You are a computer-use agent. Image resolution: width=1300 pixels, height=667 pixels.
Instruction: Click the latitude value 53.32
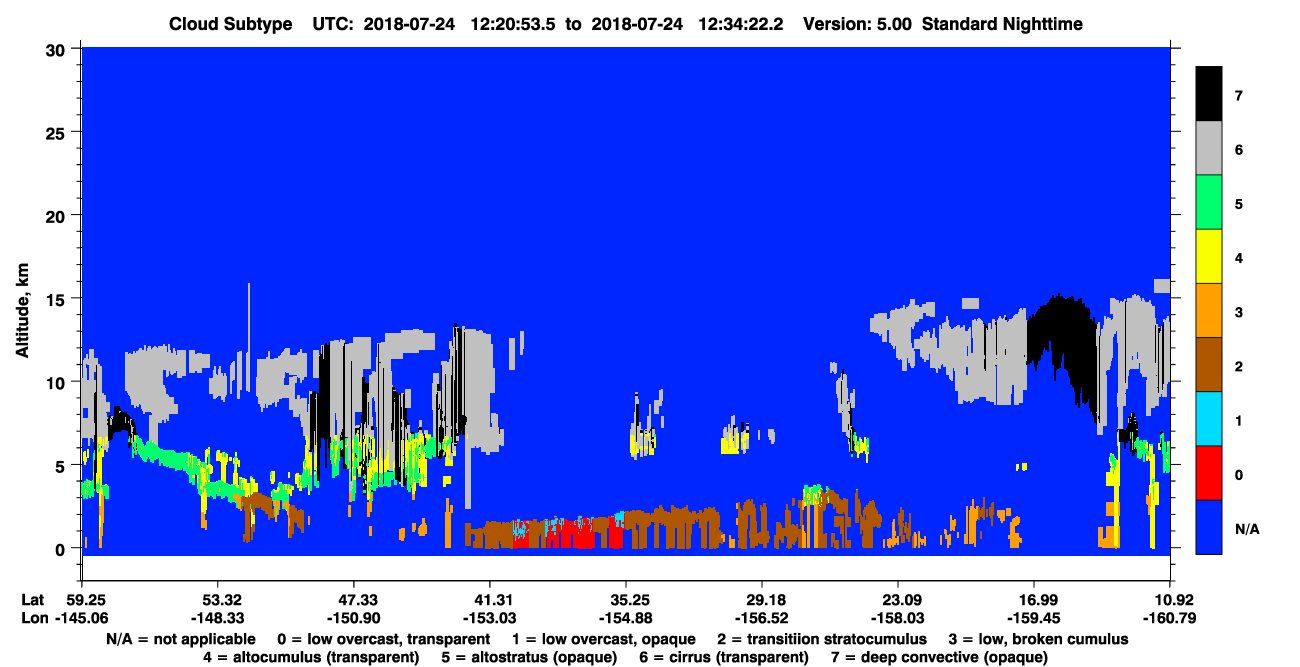point(217,600)
